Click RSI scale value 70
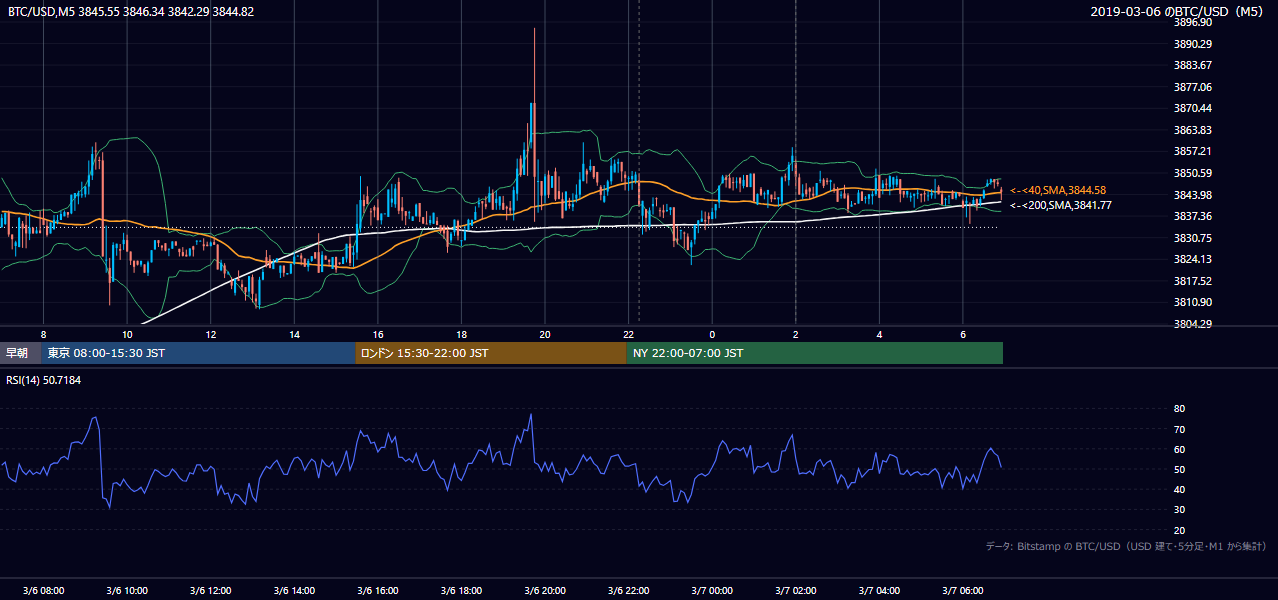Viewport: 1278px width, 600px height. click(1179, 429)
